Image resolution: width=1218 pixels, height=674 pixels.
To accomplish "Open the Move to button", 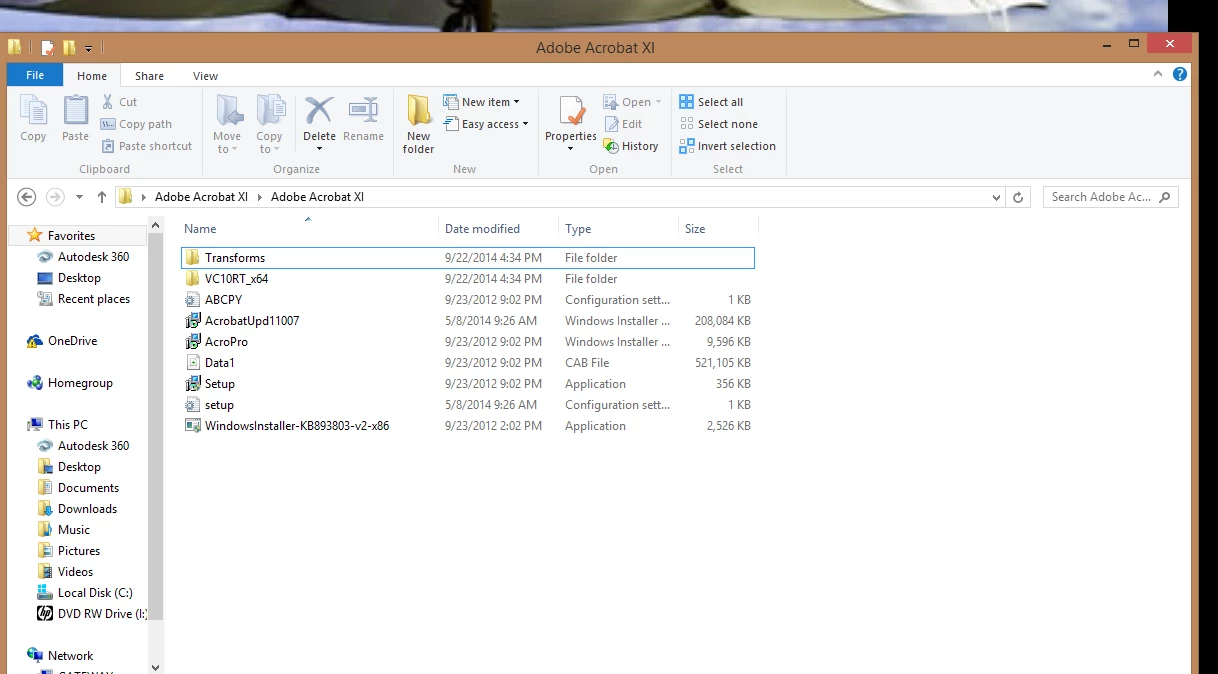I will click(x=227, y=124).
